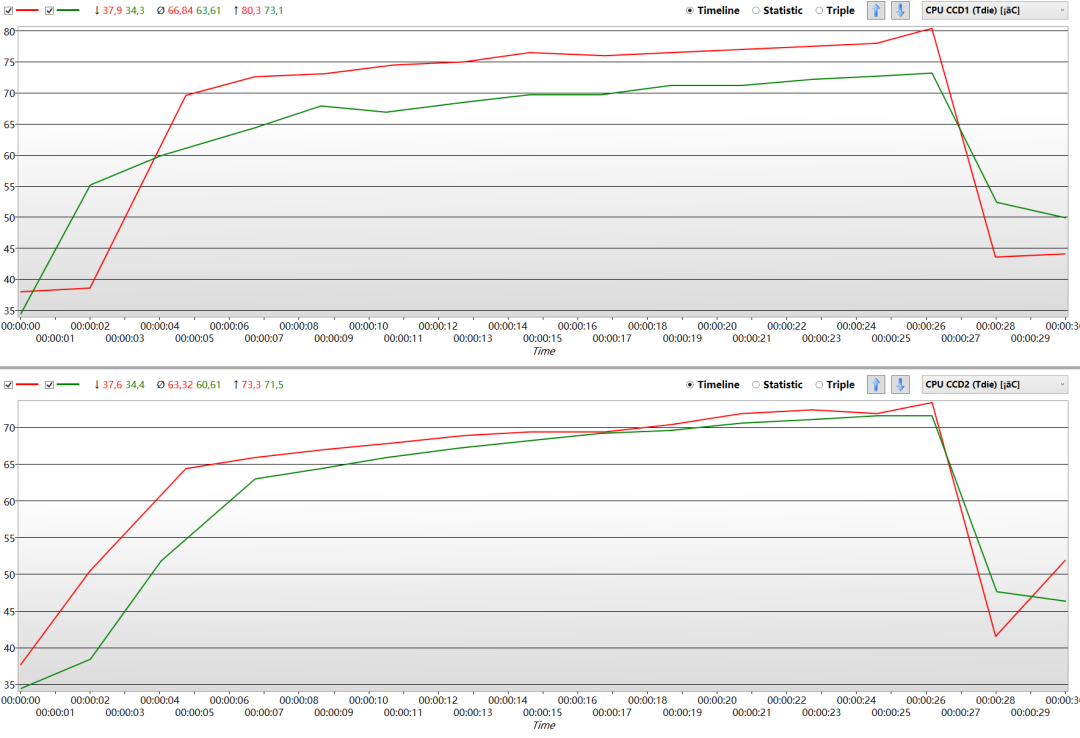Choose Timeline radio button in CCD1 panel
The height and width of the screenshot is (738, 1080).
pos(691,10)
